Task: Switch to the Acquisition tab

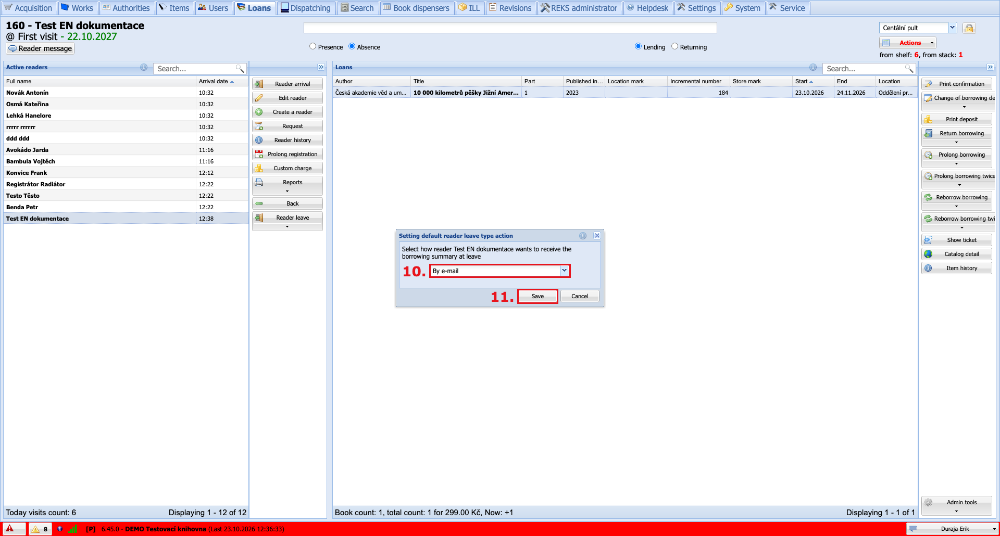Action: click(x=29, y=8)
